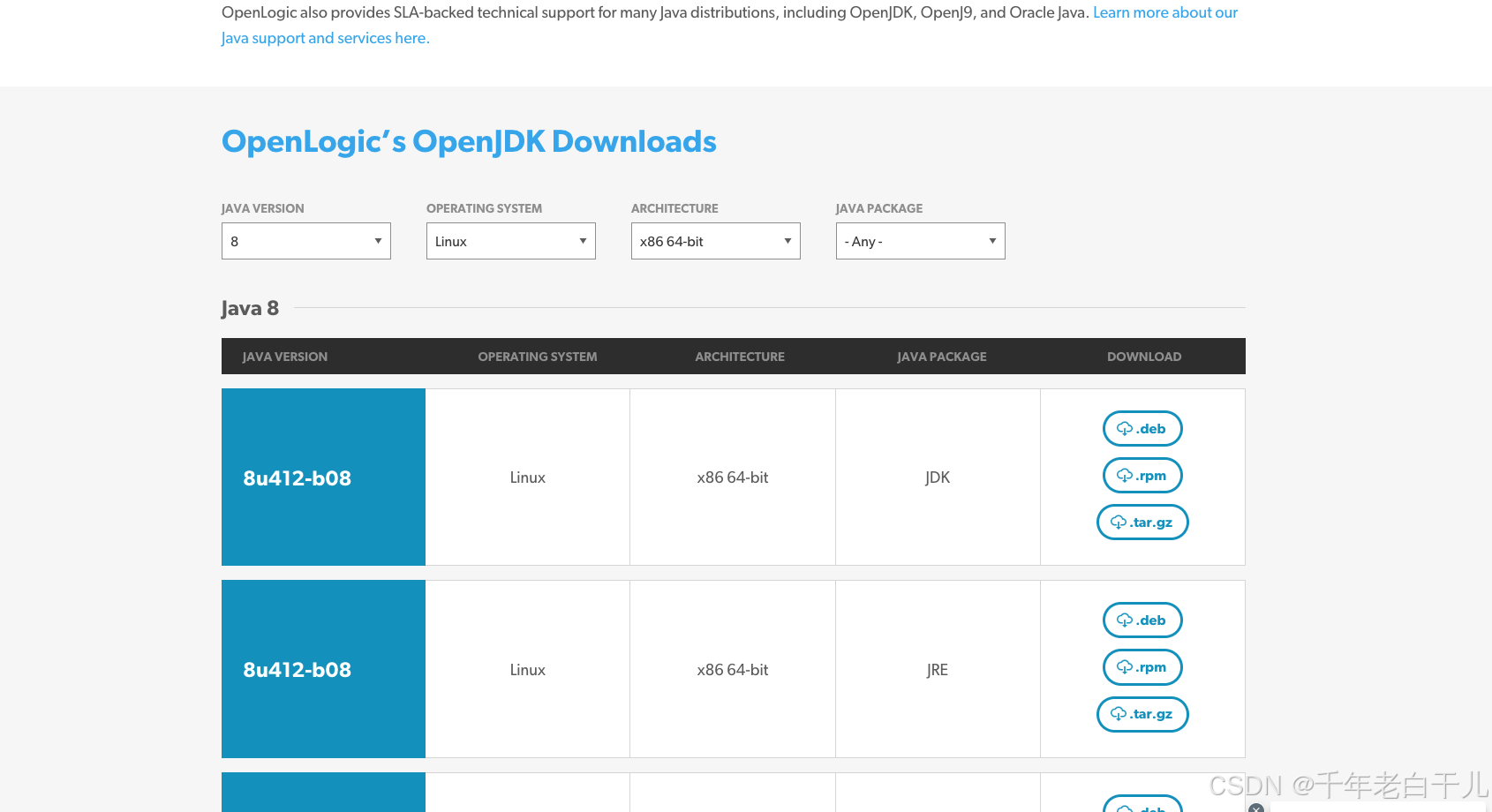Download the JDK .rpm package
Image resolution: width=1492 pixels, height=812 pixels.
pyautogui.click(x=1142, y=476)
